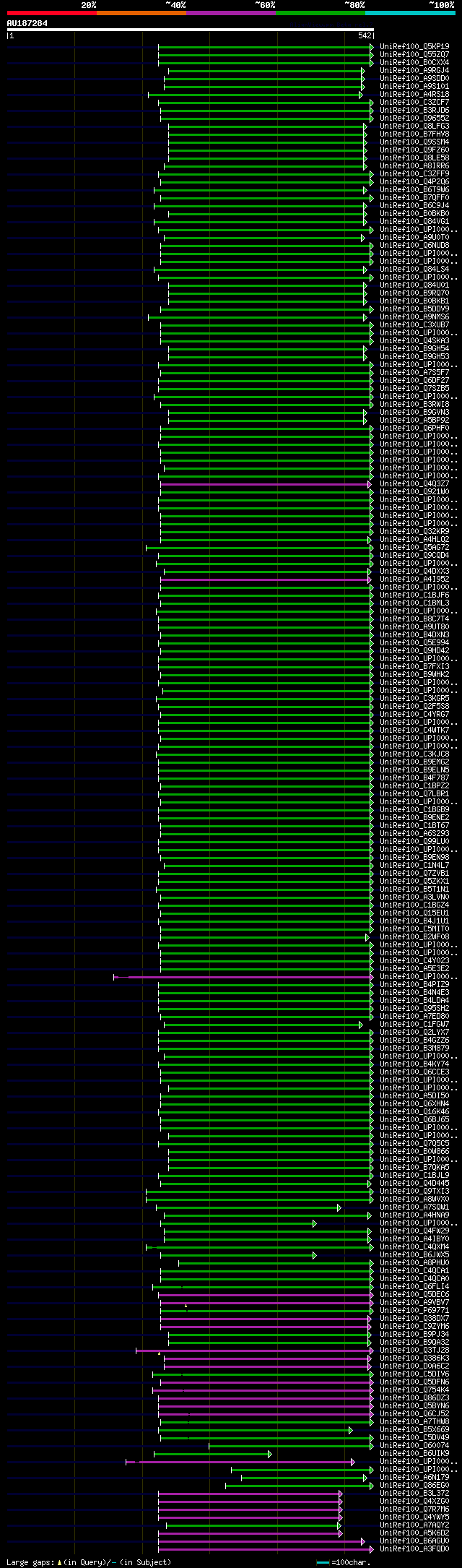Image resolution: width=462 pixels, height=1568 pixels.
Task: Select the UniRef100_A4HNA9 label
Action: tap(414, 1215)
